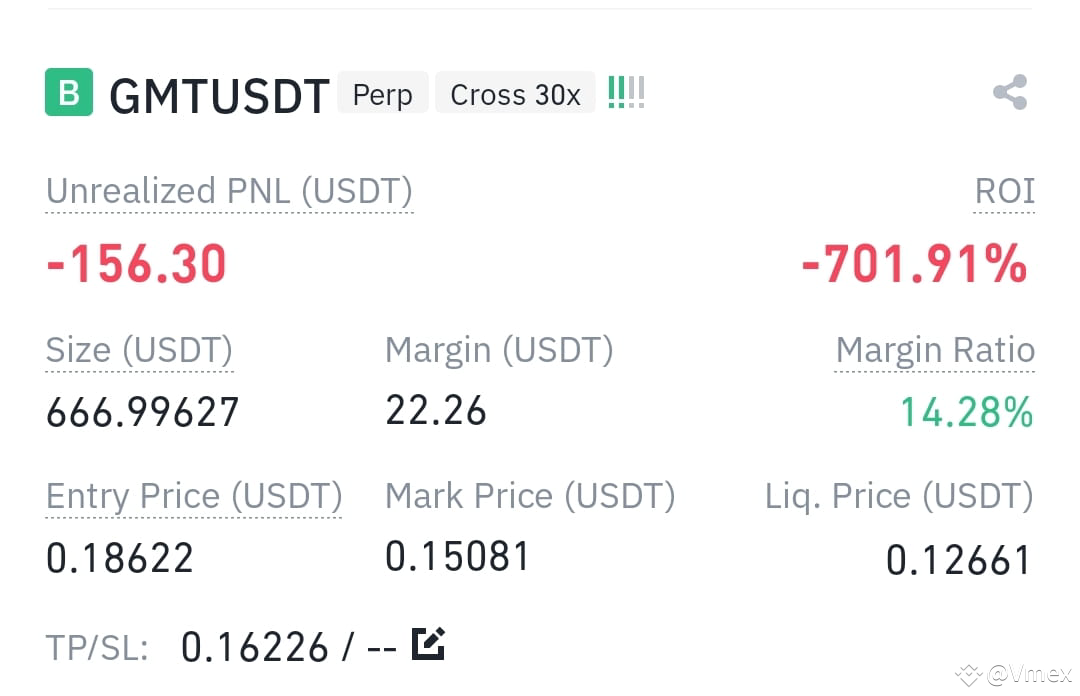Tap the Entry Price (USDT) label
The image size is (1080, 696).
pyautogui.click(x=194, y=496)
